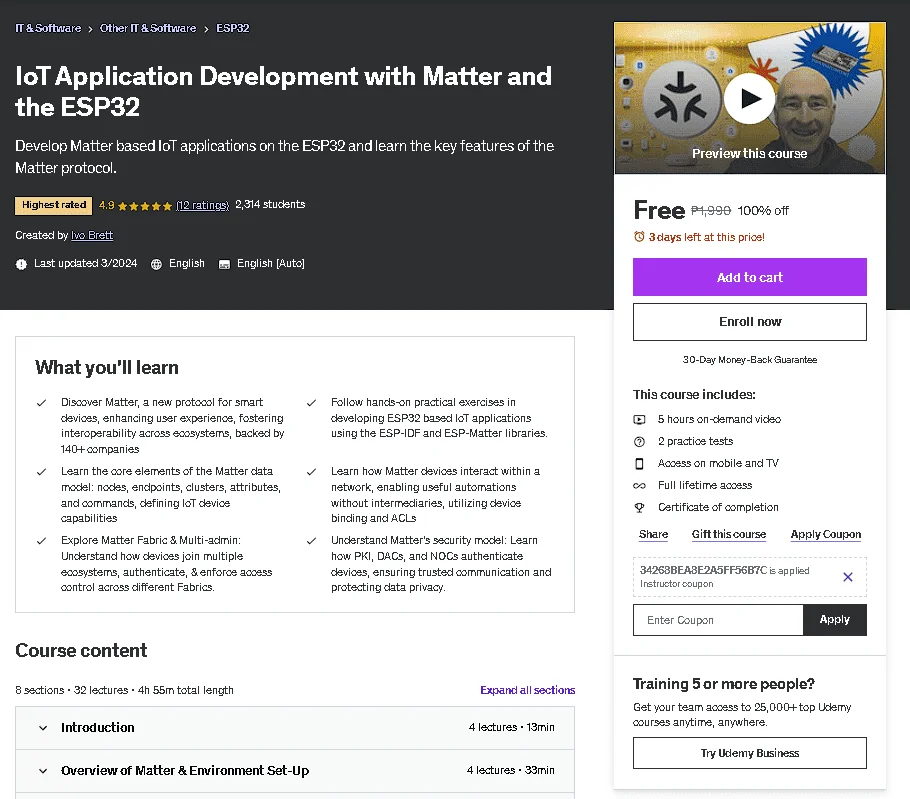Click 'Full lifetime access' text
Screen dimensions: 910x799
705,485
